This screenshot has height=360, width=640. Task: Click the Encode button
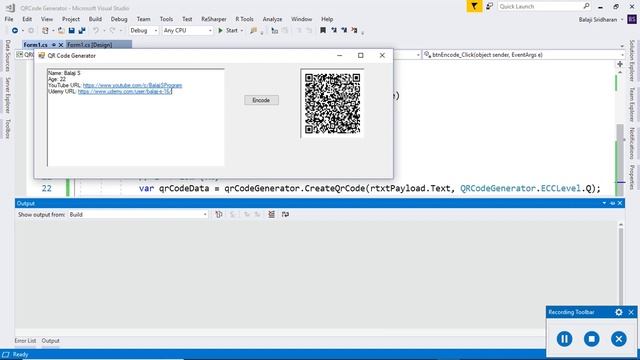click(x=262, y=100)
